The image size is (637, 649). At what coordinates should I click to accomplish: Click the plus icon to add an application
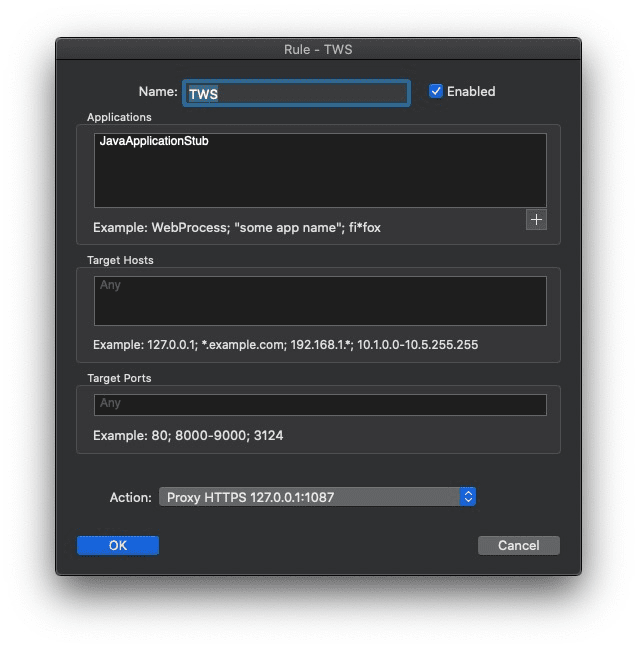[536, 220]
